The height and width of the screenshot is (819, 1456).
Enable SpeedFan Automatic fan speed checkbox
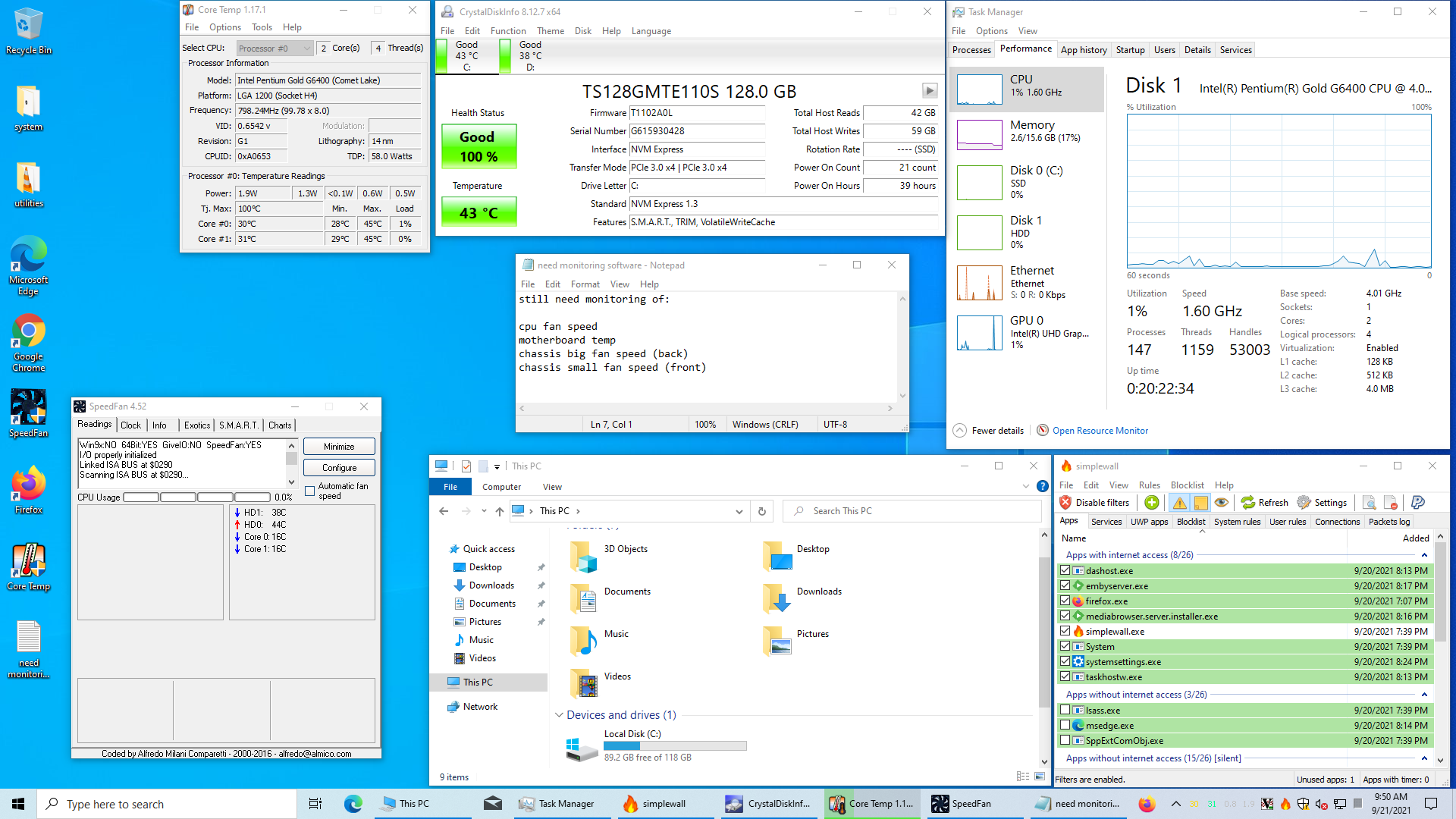pos(309,491)
